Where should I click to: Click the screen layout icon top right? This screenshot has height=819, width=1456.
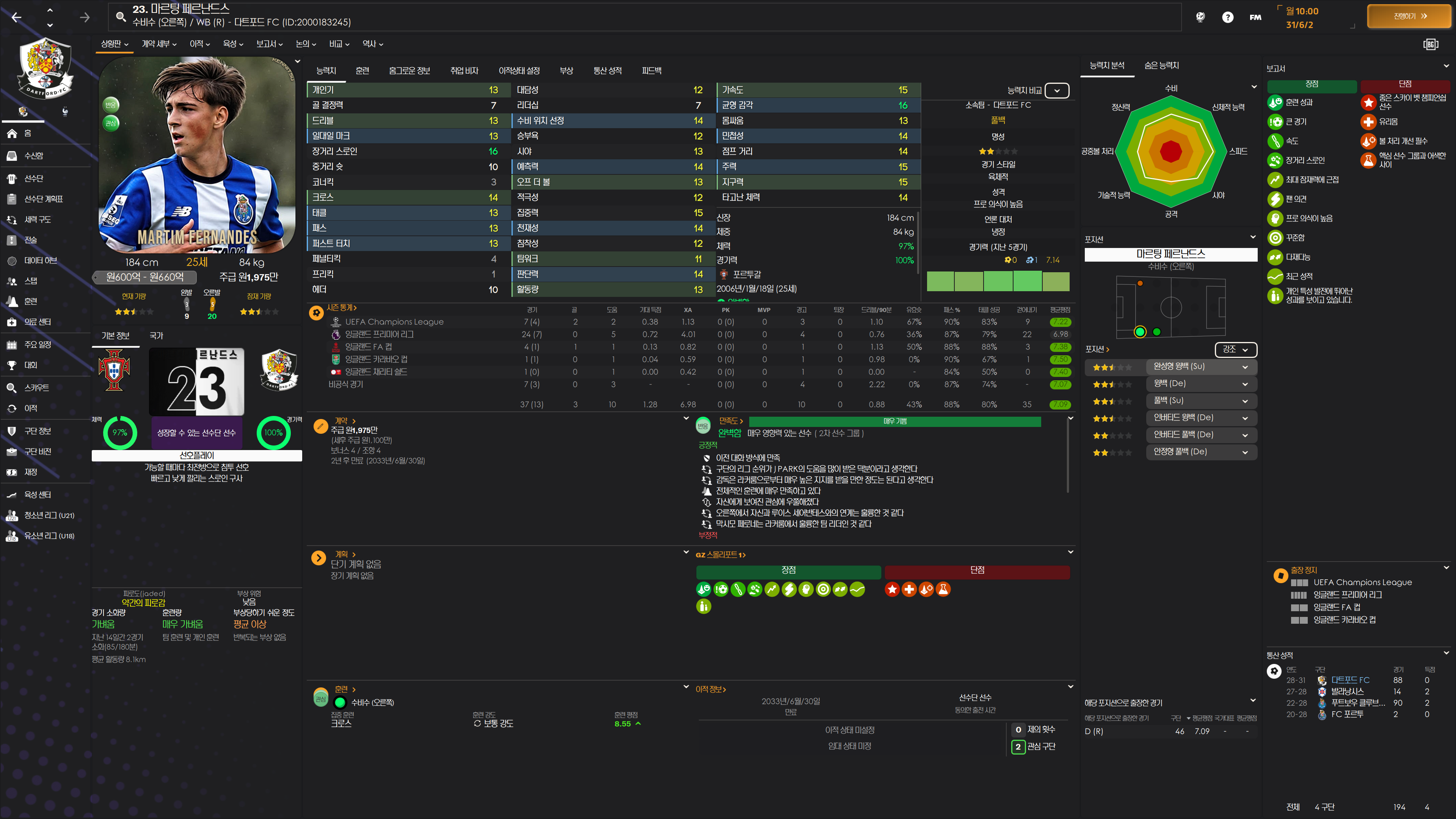click(x=1431, y=44)
